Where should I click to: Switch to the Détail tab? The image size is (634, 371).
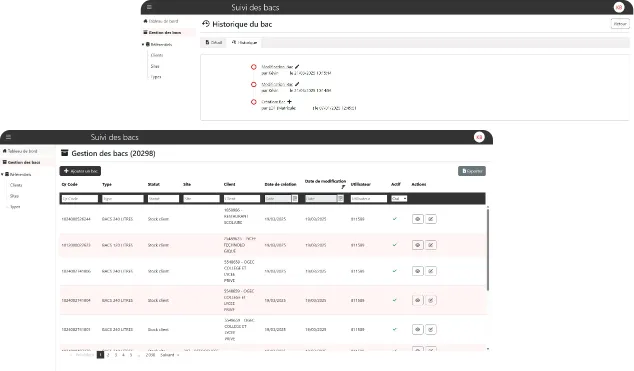pyautogui.click(x=214, y=42)
